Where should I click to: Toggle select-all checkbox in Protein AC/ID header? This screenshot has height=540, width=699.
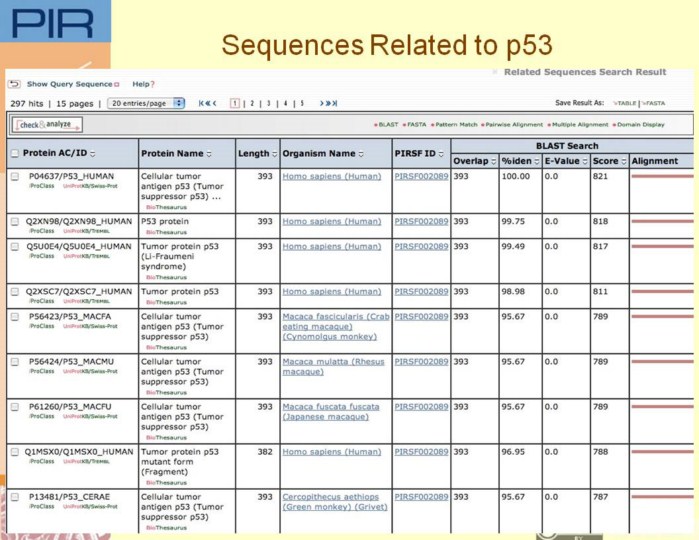14,154
